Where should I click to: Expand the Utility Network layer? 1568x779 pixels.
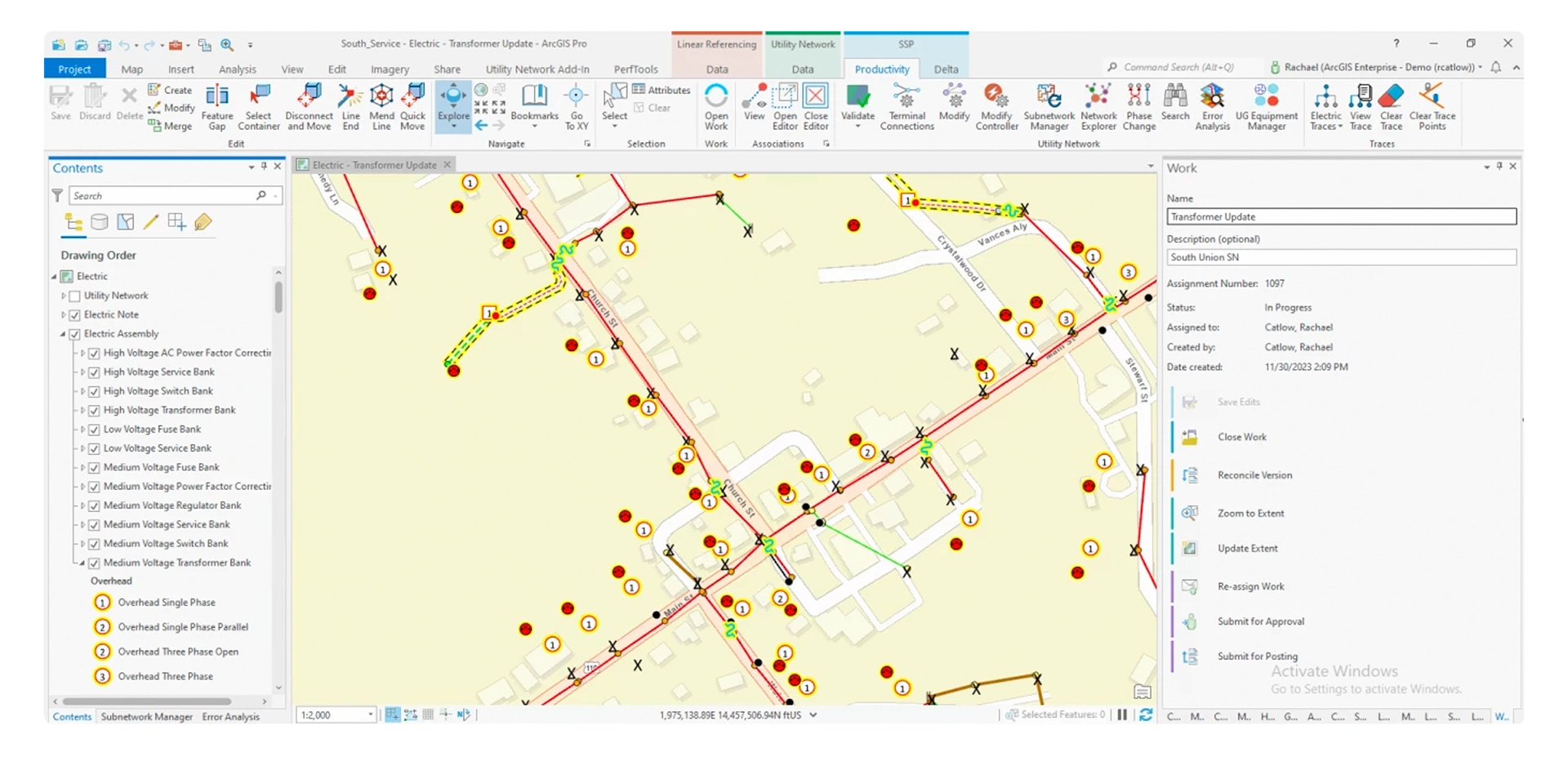coord(64,296)
